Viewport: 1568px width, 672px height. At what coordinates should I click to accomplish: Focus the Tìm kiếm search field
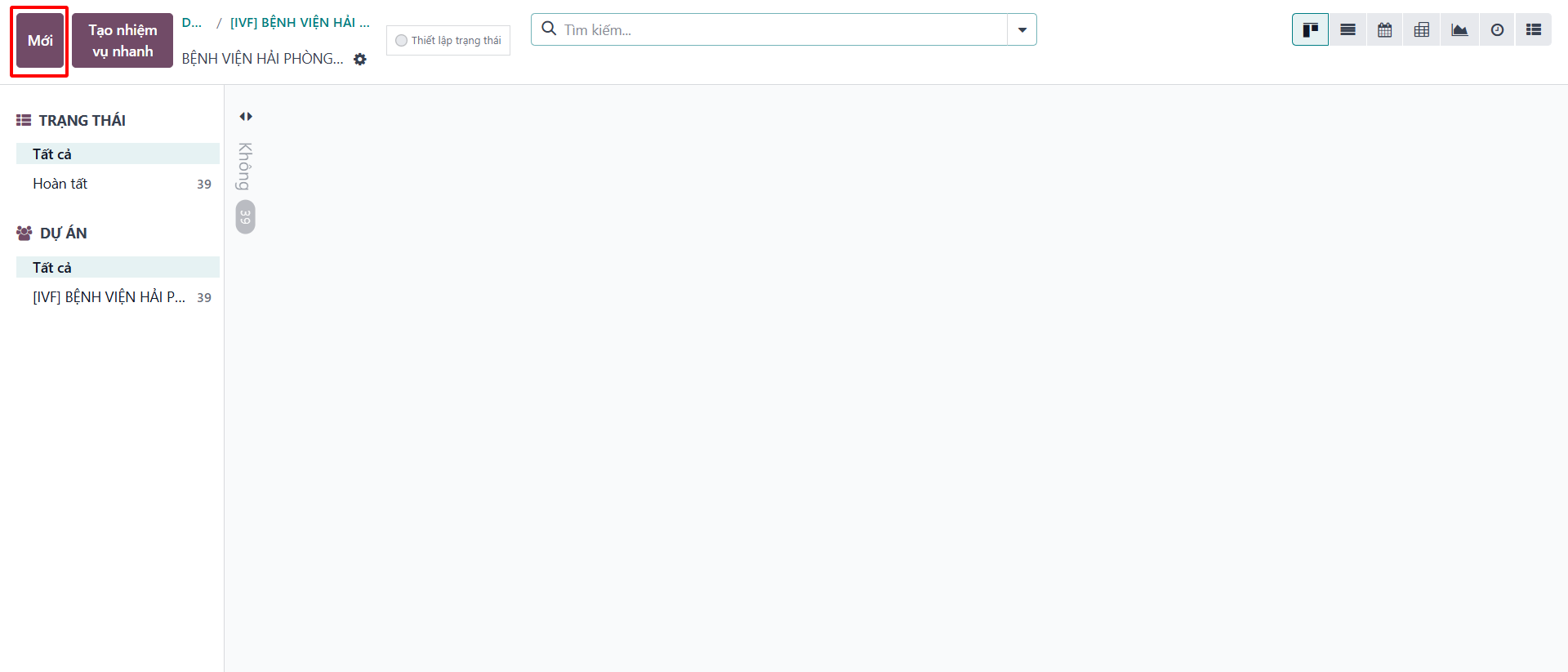pos(784,30)
